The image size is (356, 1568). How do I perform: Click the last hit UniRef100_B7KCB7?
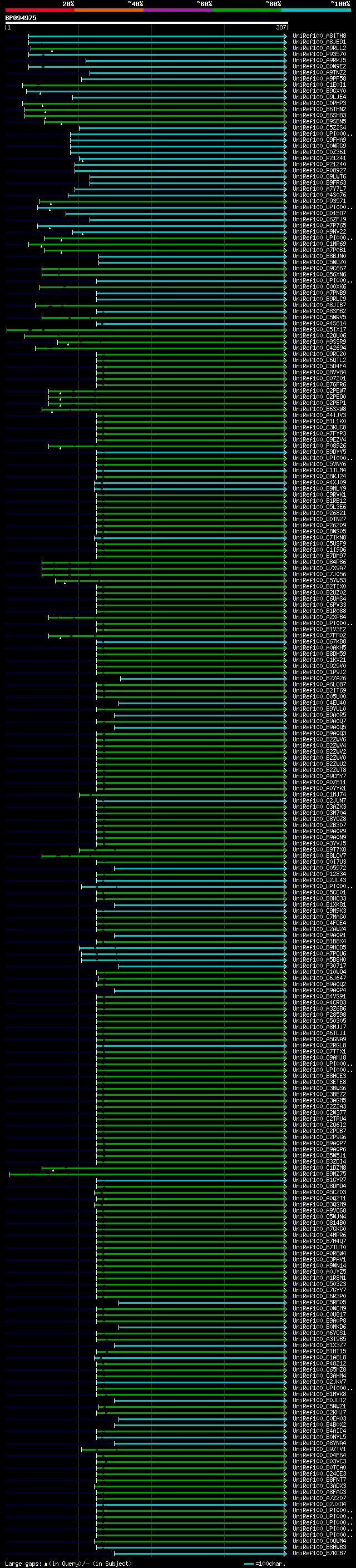click(319, 1553)
